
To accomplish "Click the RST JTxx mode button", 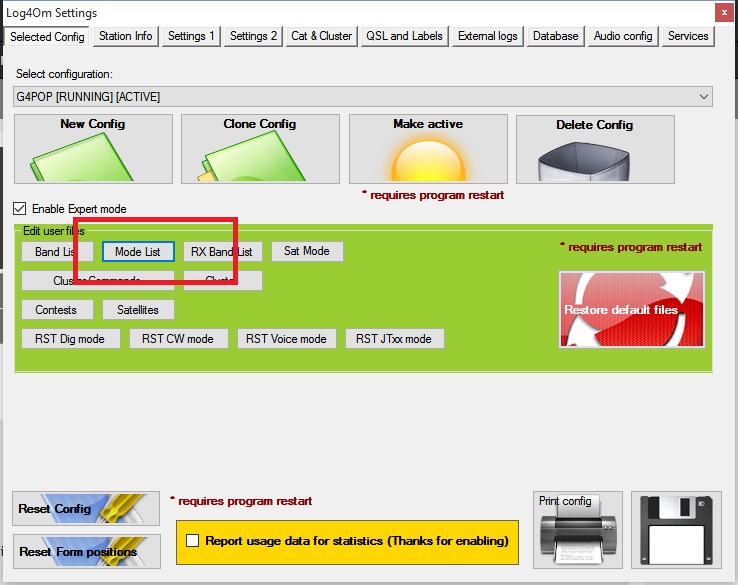I will [394, 339].
